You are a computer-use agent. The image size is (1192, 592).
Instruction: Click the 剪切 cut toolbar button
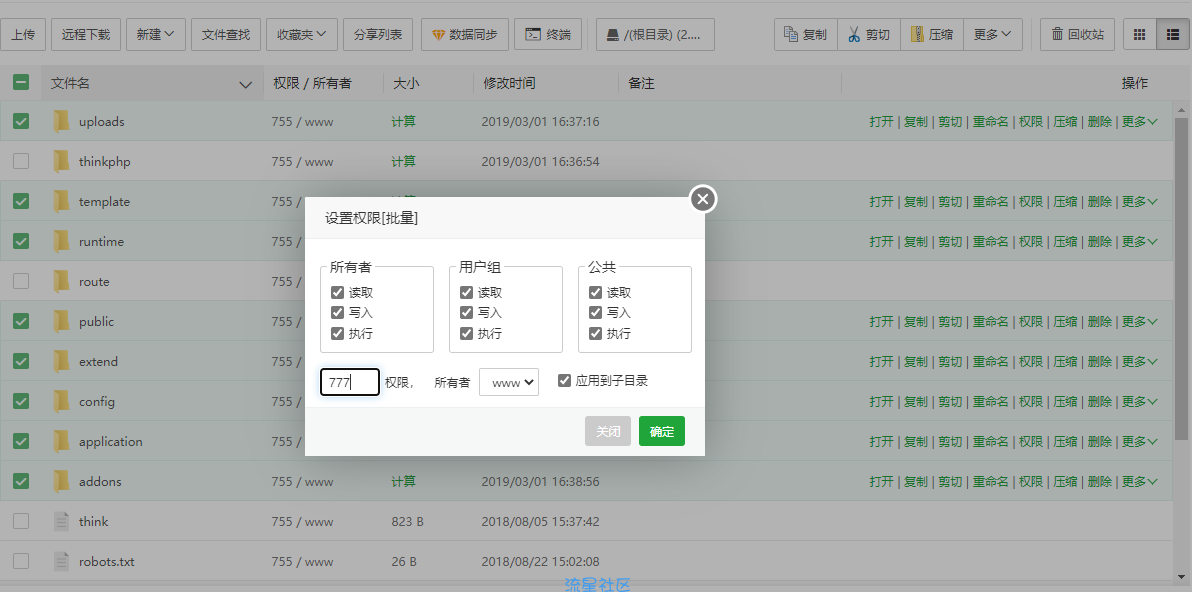pos(869,34)
